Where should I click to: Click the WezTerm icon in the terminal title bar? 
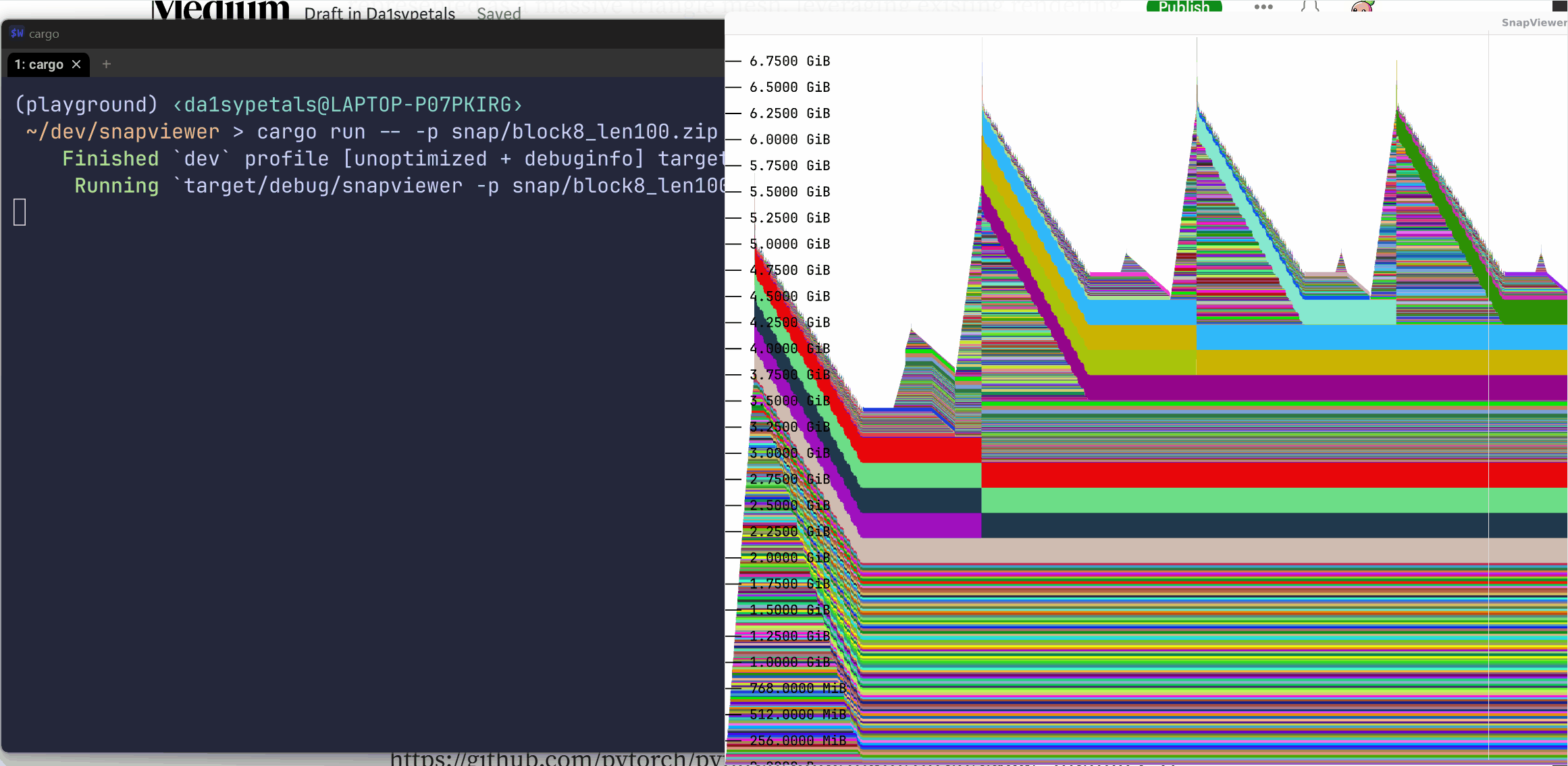17,33
